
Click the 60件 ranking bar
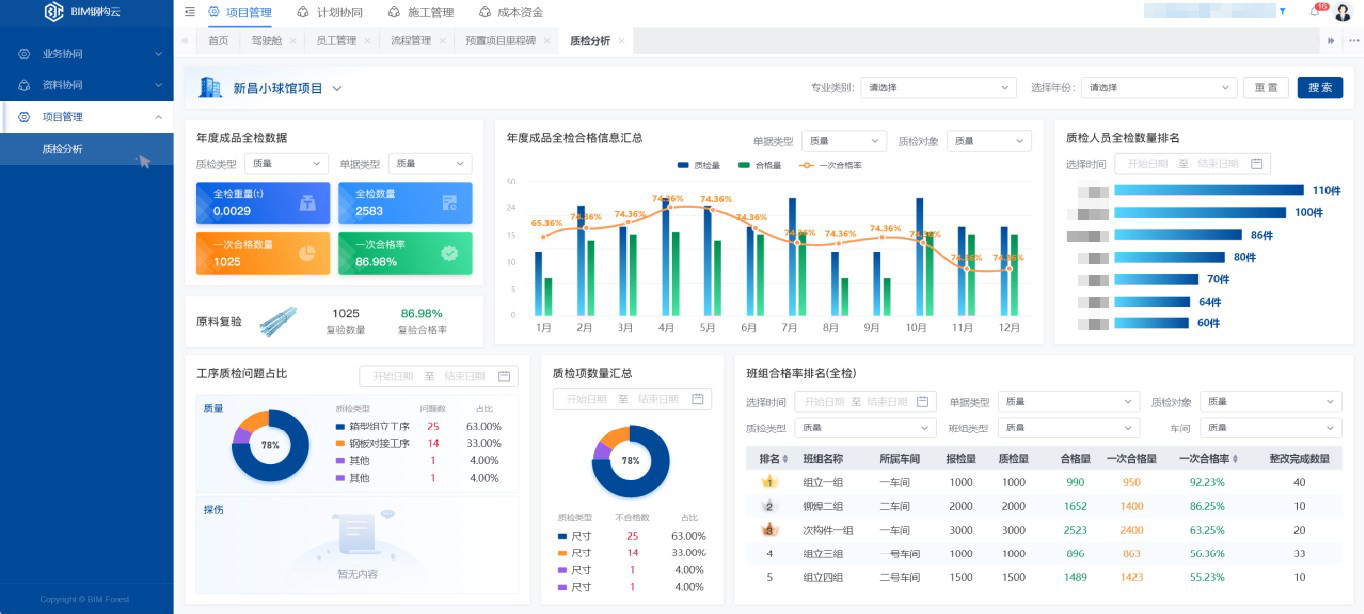pos(1151,323)
